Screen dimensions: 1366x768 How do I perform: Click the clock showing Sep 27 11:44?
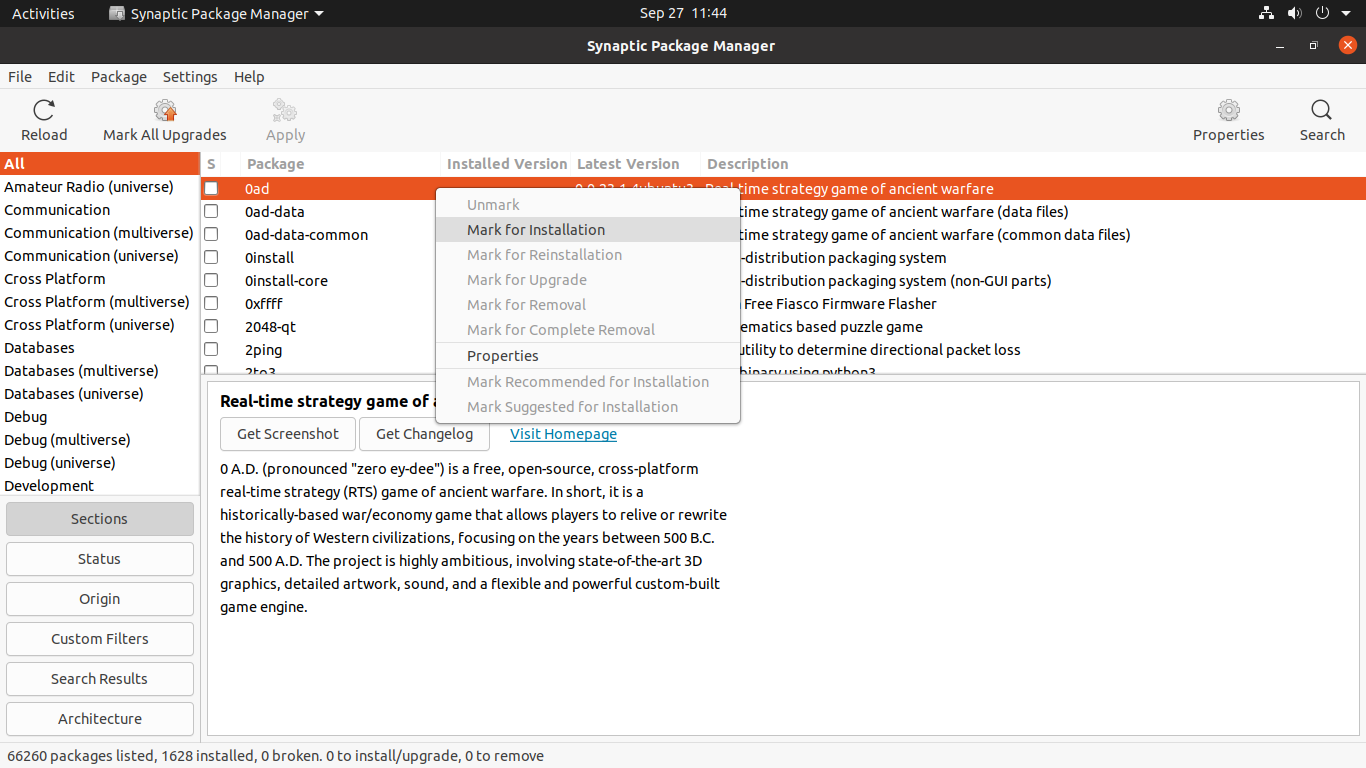click(683, 14)
